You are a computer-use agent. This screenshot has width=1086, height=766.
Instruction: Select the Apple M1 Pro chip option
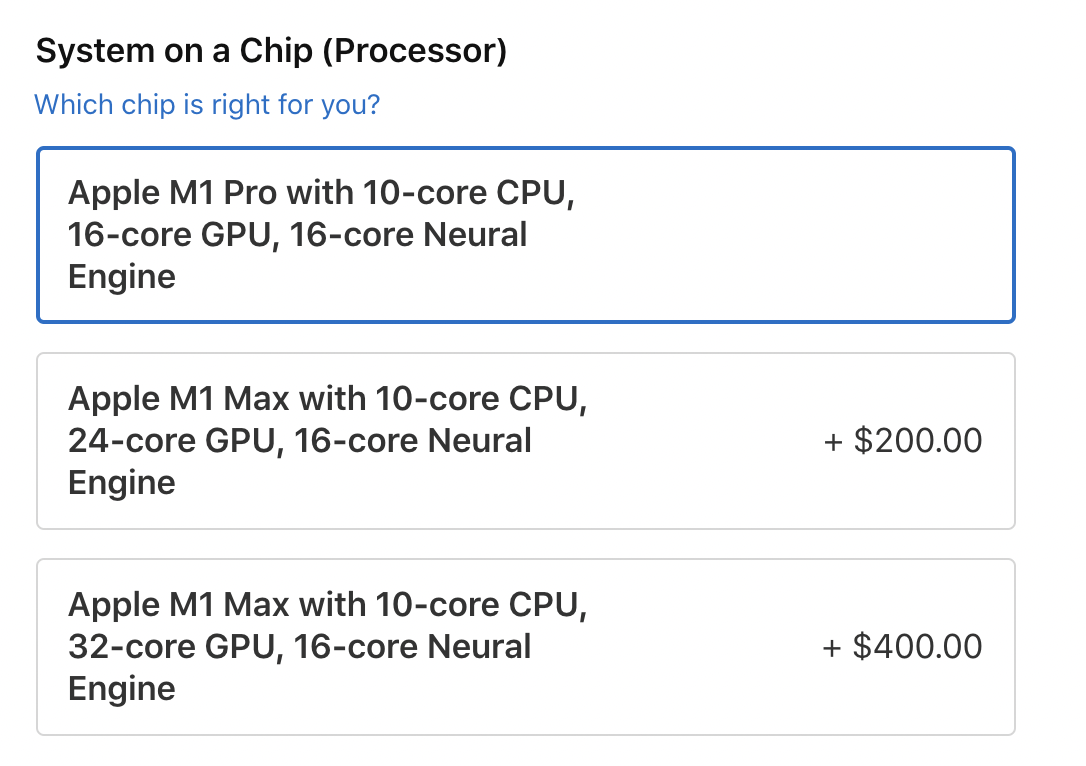pyautogui.click(x=525, y=235)
